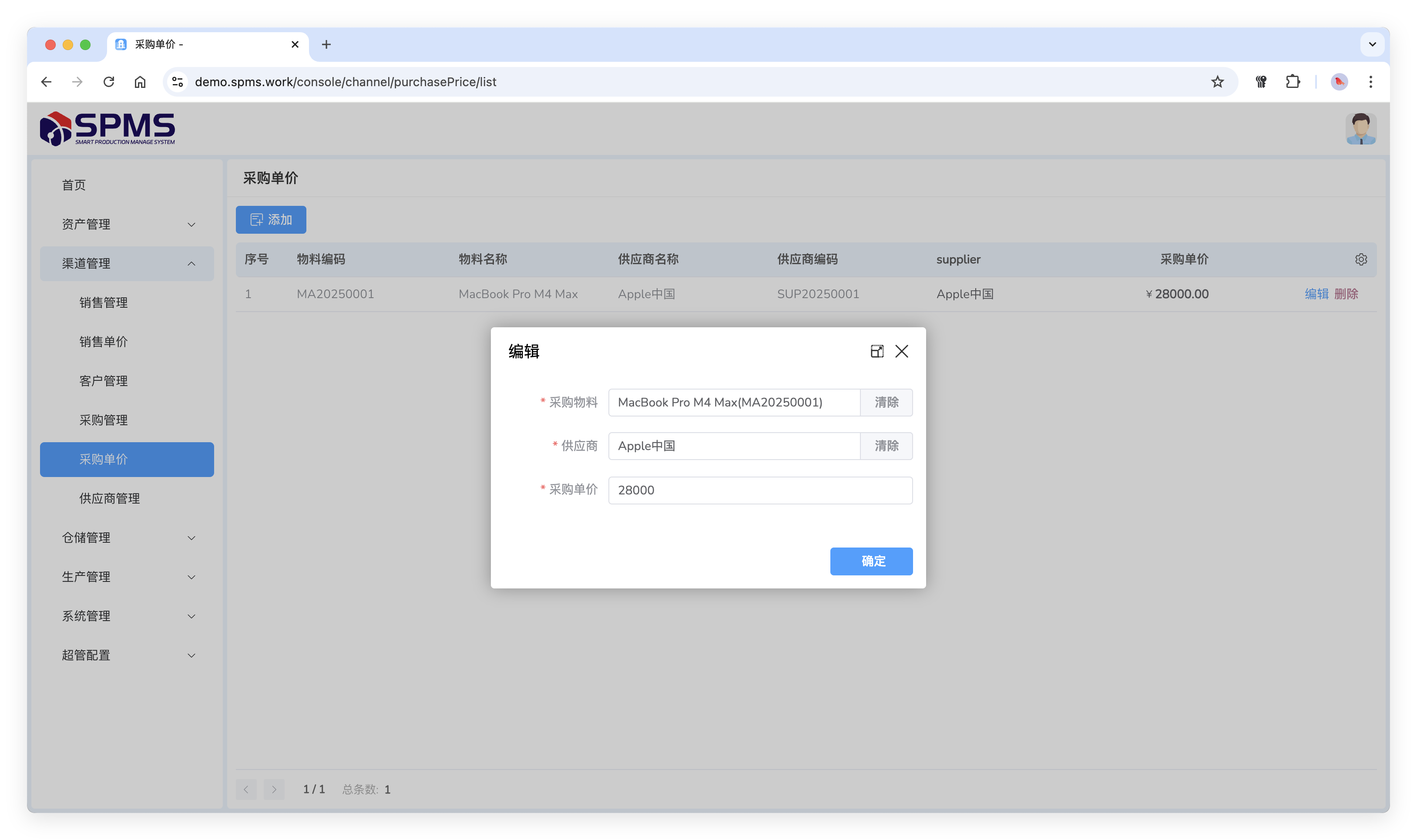Go to next page of table
The image size is (1417, 840).
pyautogui.click(x=274, y=789)
